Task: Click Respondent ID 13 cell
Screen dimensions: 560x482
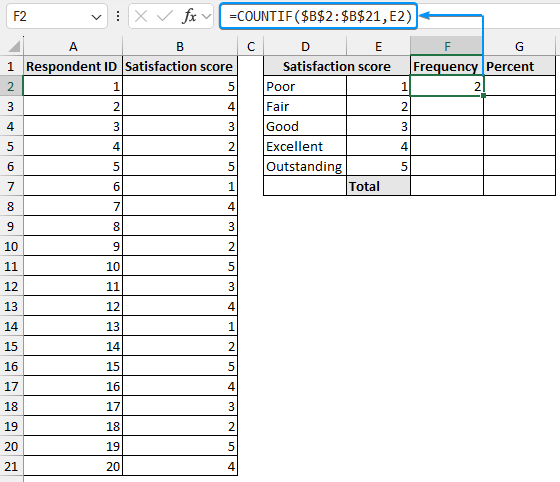Action: pos(73,326)
